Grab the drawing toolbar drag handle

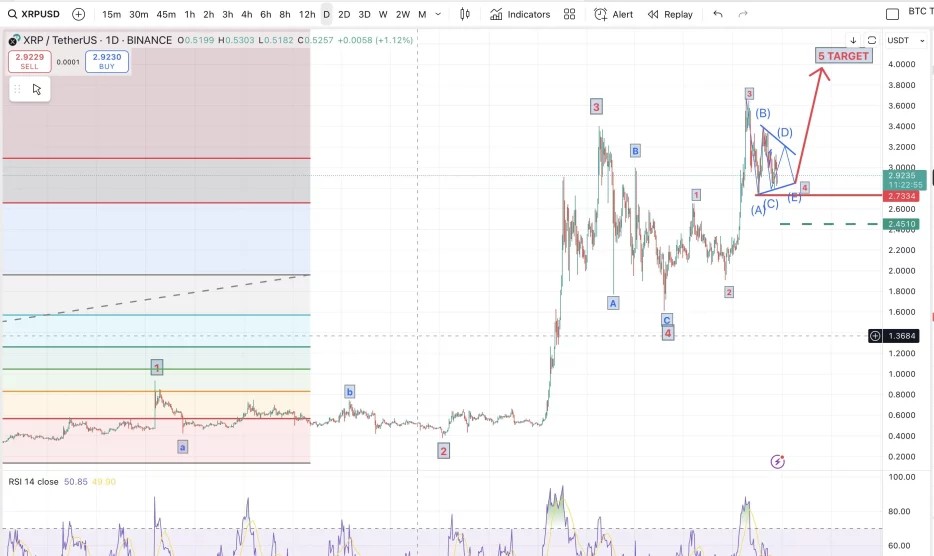pos(17,89)
